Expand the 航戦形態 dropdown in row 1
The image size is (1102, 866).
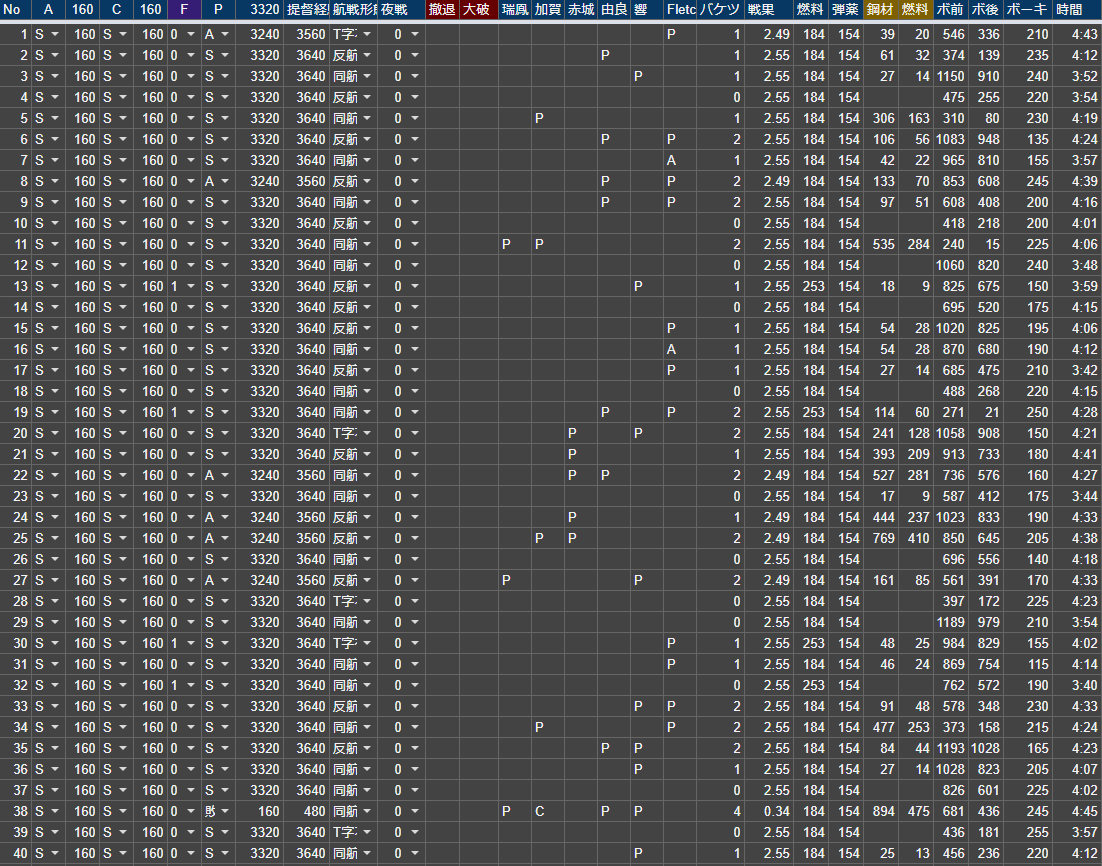tap(367, 34)
